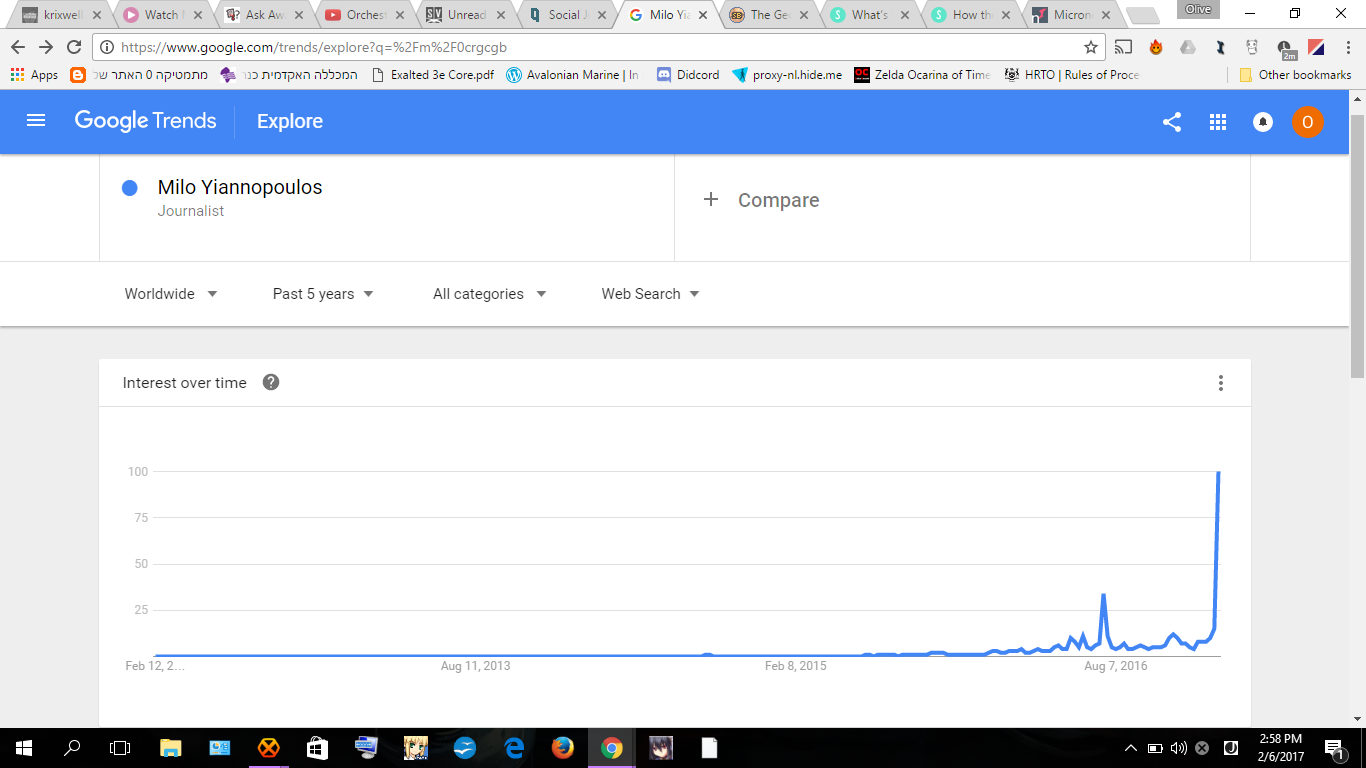Viewport: 1366px width, 768px height.
Task: Expand the Past 5 years dropdown
Action: point(323,294)
